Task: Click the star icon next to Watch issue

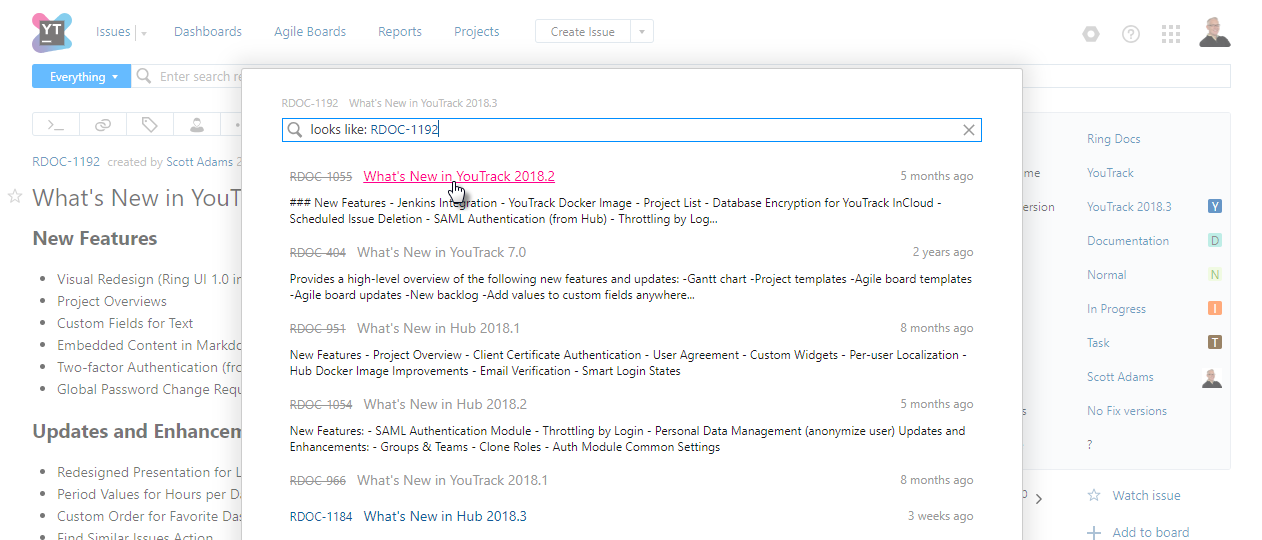Action: (x=1094, y=495)
